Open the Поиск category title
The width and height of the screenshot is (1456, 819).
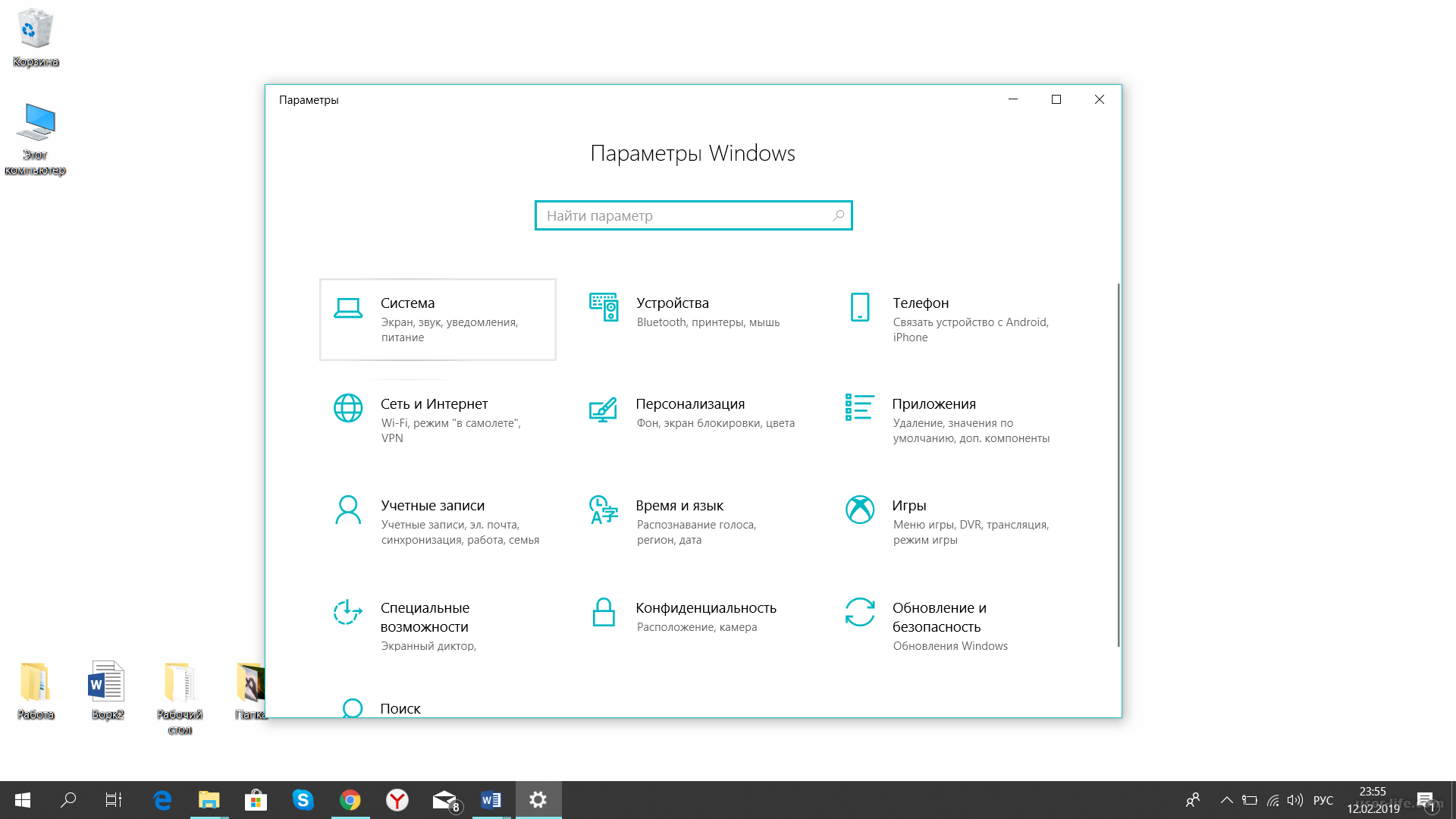click(x=400, y=708)
